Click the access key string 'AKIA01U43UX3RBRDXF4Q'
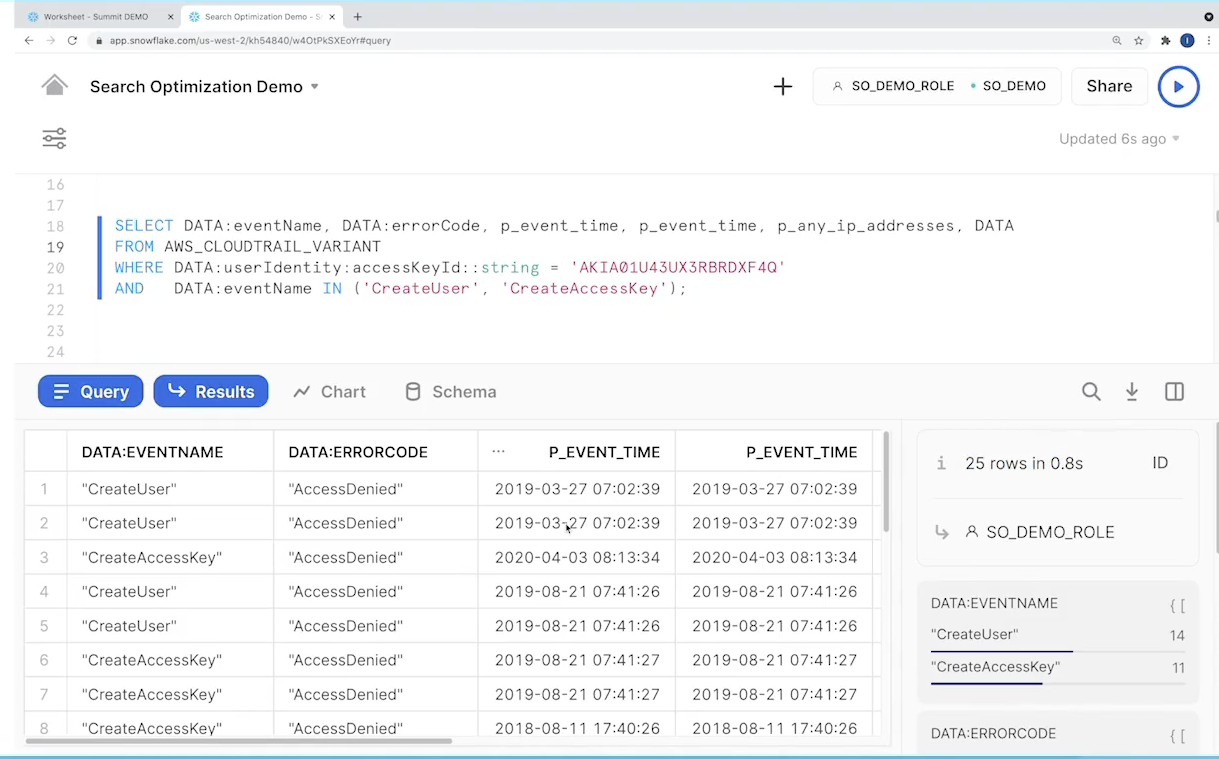 [x=678, y=268]
